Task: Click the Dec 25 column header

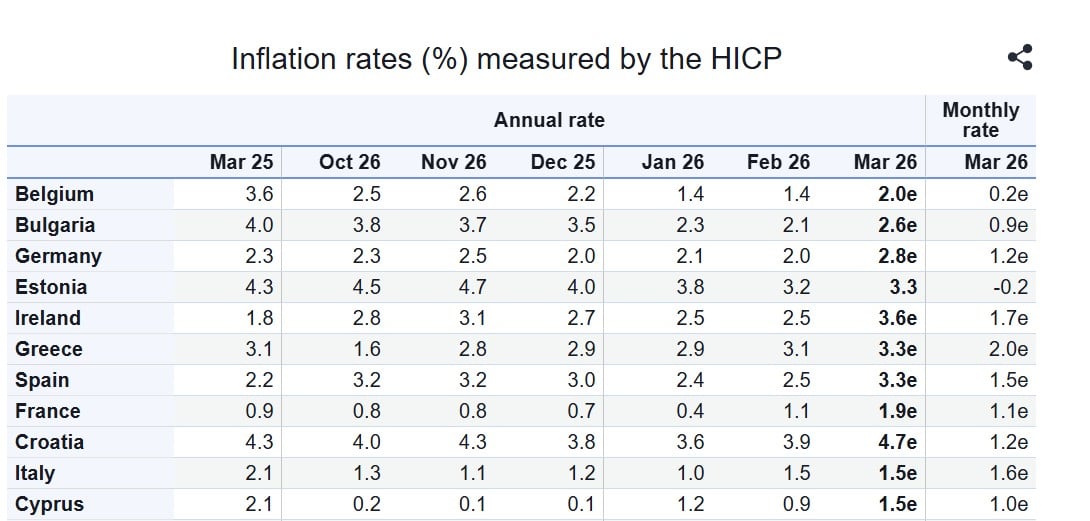Action: click(x=563, y=162)
